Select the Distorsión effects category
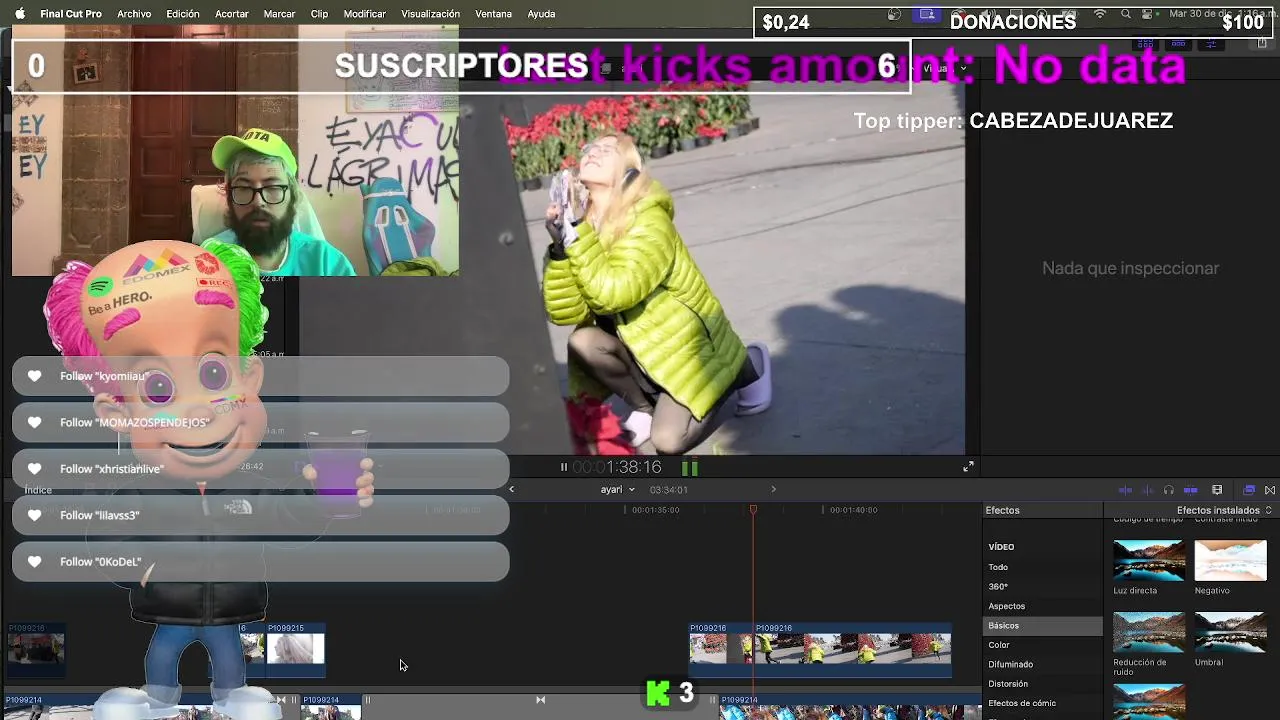1280x720 pixels. (x=1008, y=684)
